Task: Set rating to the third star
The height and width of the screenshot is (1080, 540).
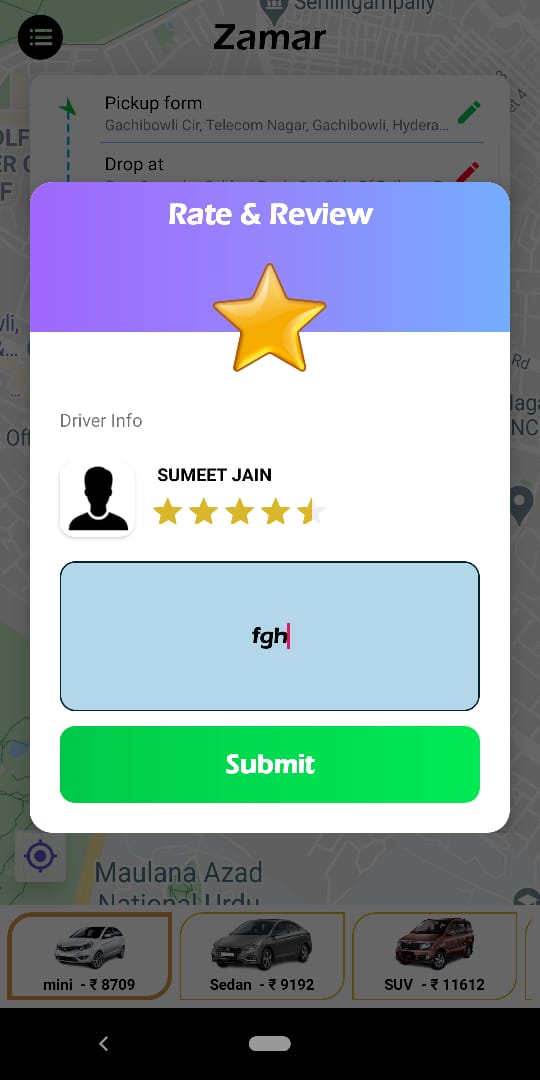Action: pos(240,512)
